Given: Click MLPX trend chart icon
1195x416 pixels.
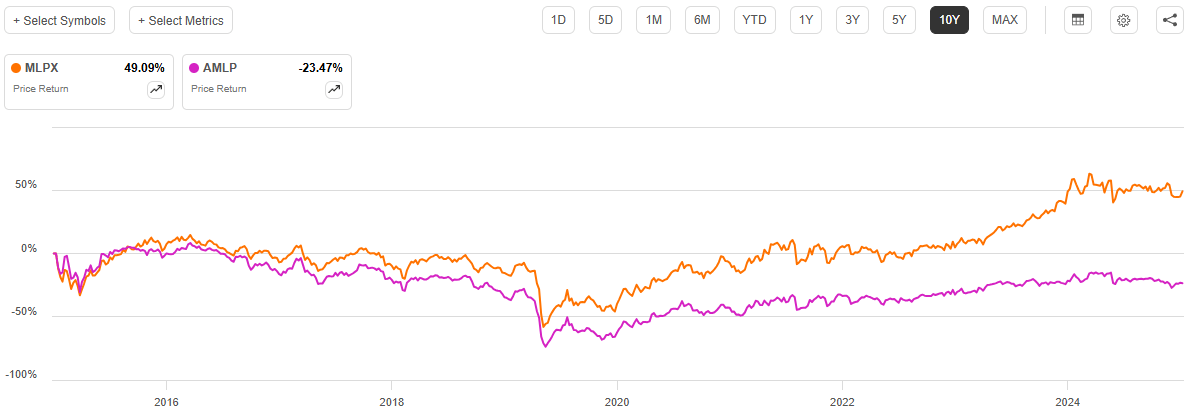Looking at the screenshot, I should click(x=156, y=90).
